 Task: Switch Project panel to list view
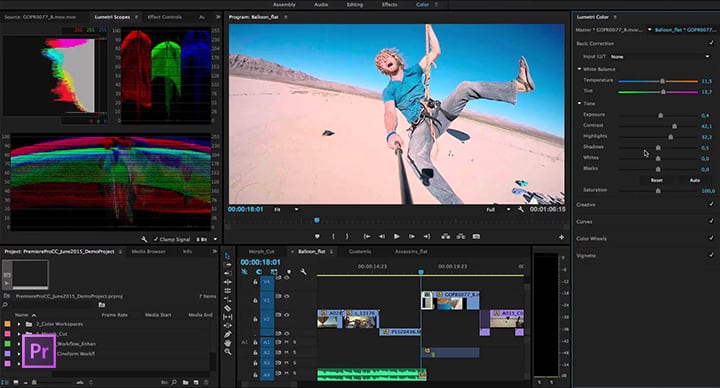(x=5, y=382)
